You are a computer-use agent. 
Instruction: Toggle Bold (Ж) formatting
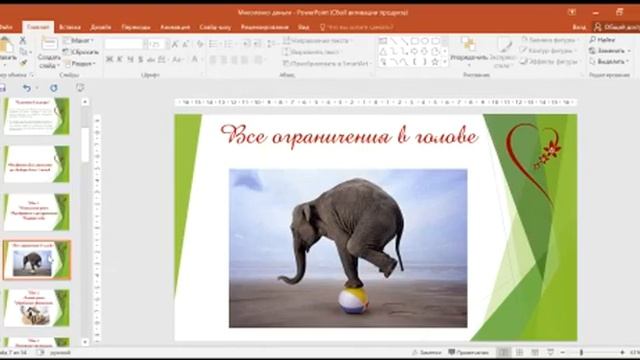[x=109, y=60]
